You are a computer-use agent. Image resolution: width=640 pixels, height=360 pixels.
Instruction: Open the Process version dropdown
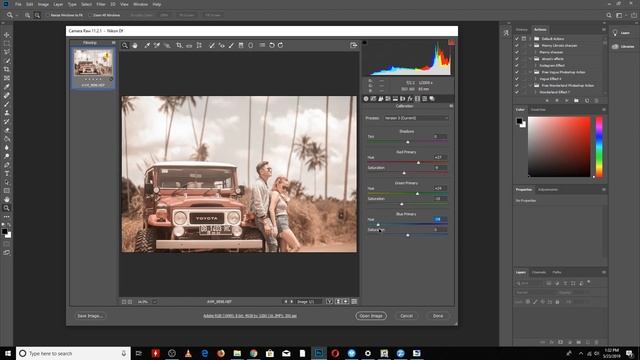(416, 118)
